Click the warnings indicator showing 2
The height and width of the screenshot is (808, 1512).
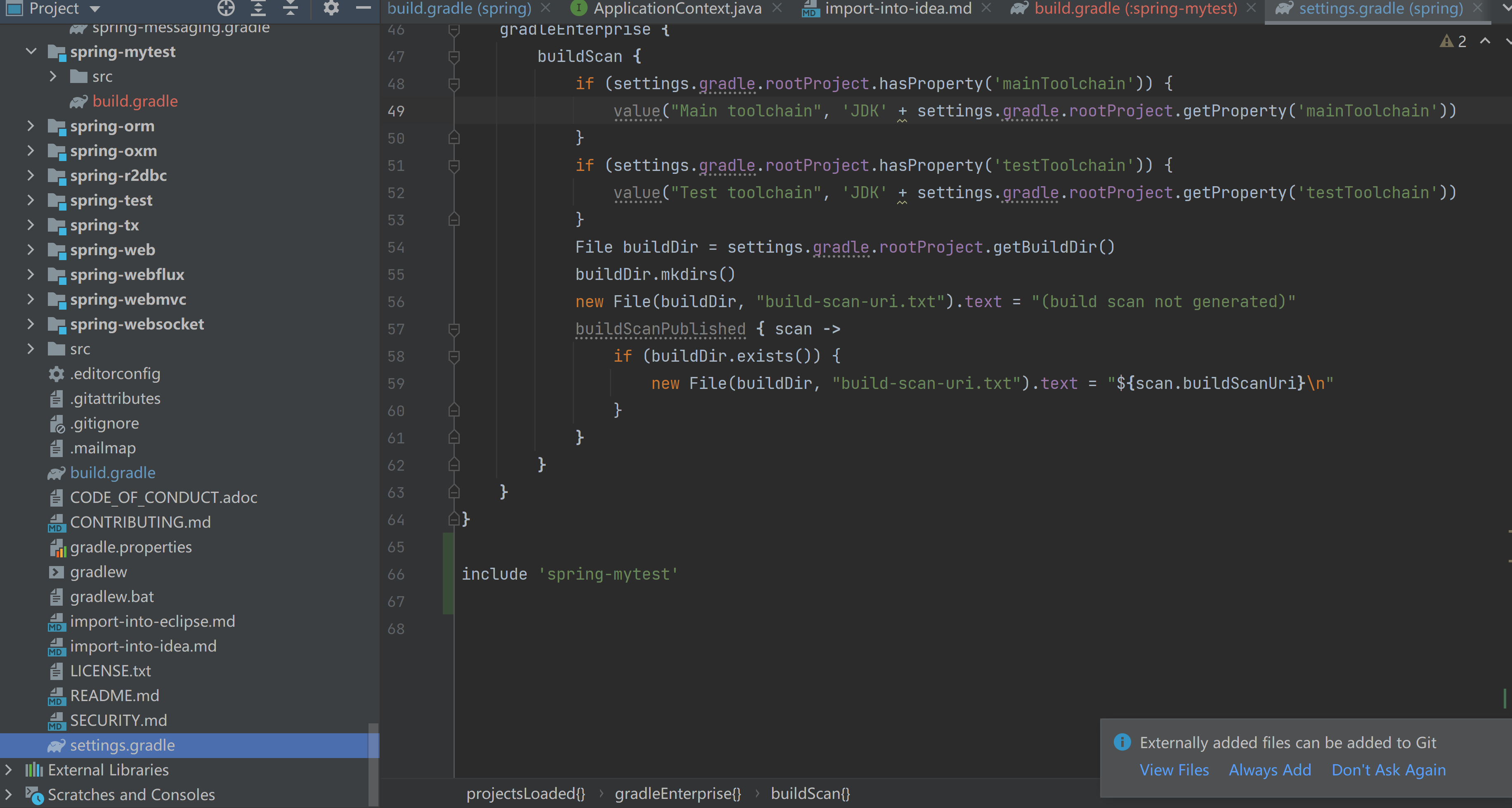pyautogui.click(x=1453, y=41)
